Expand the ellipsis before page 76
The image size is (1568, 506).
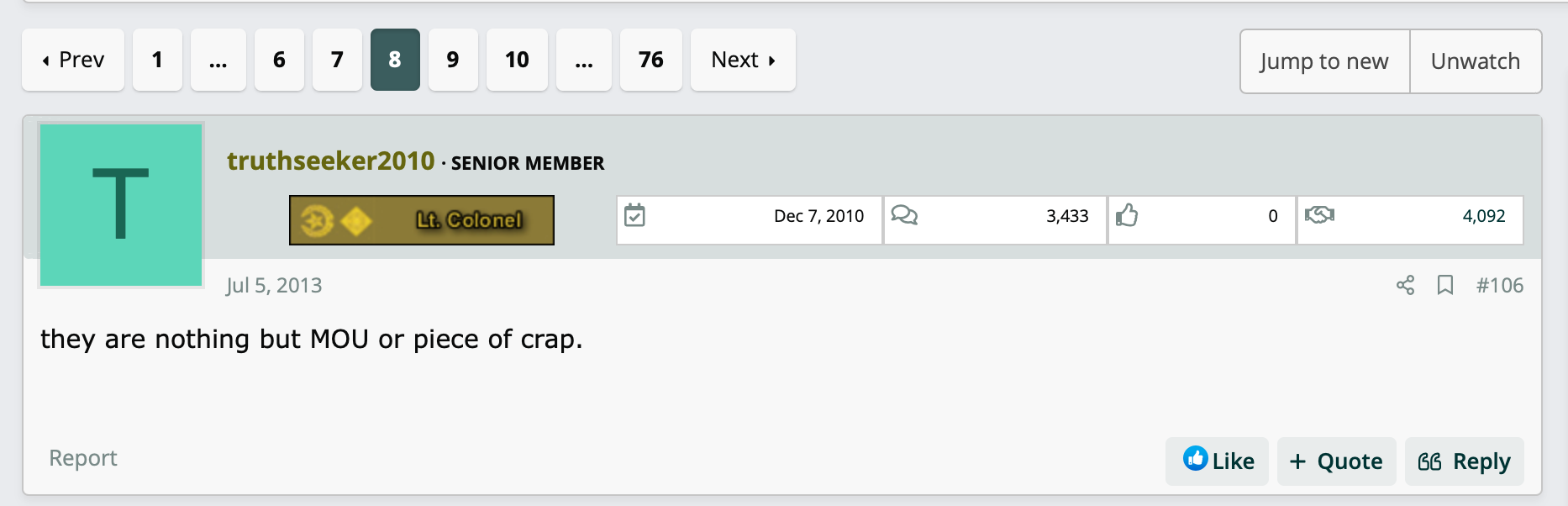[584, 60]
